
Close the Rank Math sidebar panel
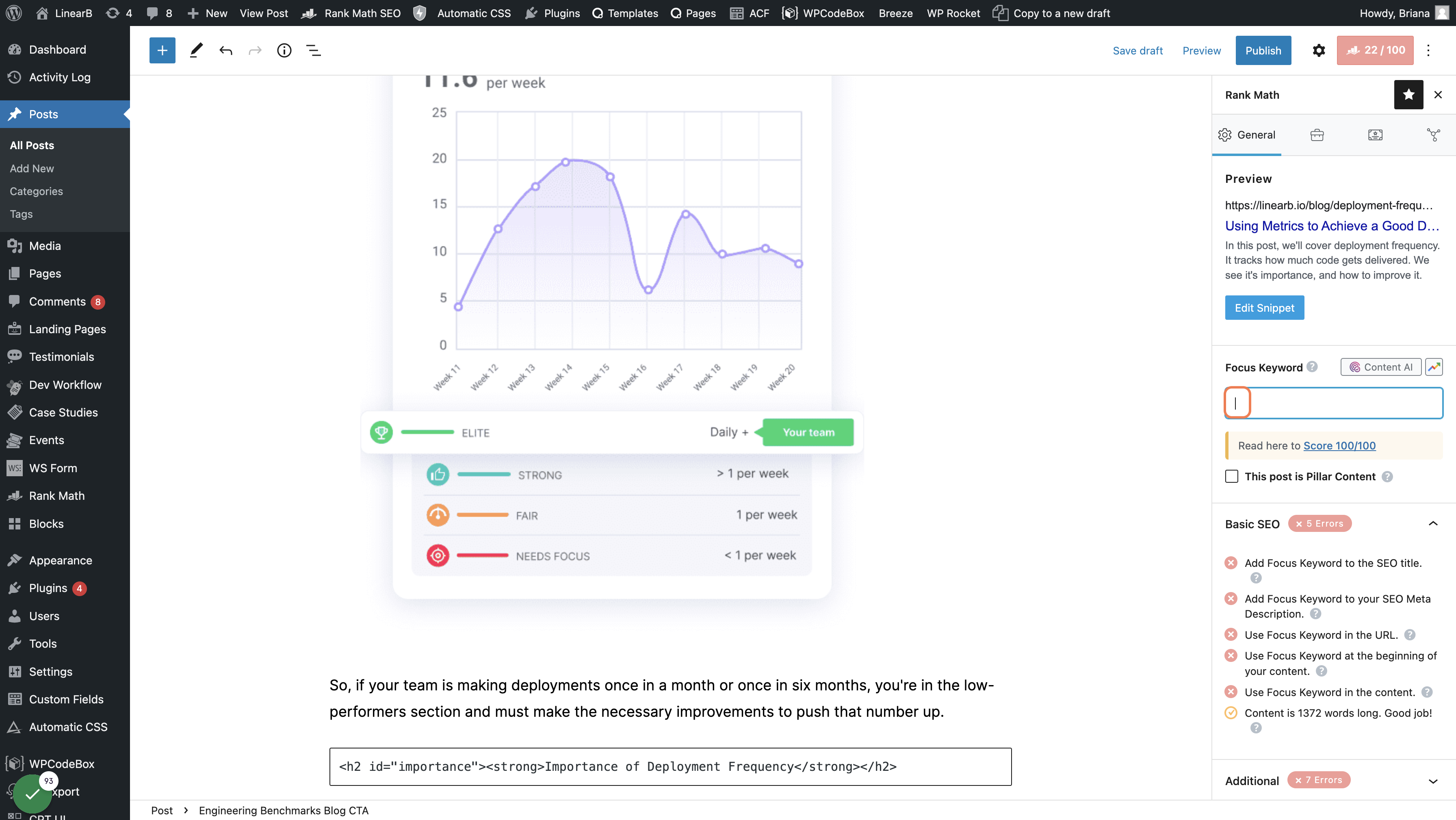click(1438, 94)
